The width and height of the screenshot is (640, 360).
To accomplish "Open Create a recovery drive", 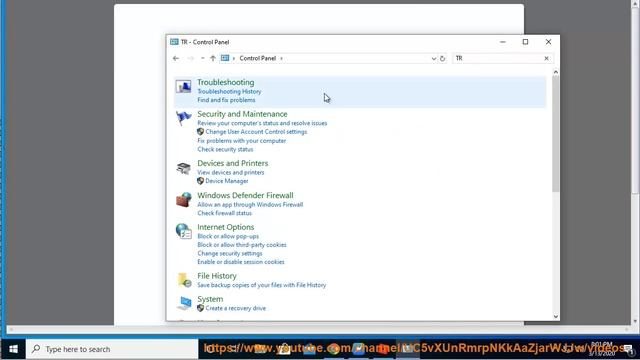I will [x=236, y=308].
